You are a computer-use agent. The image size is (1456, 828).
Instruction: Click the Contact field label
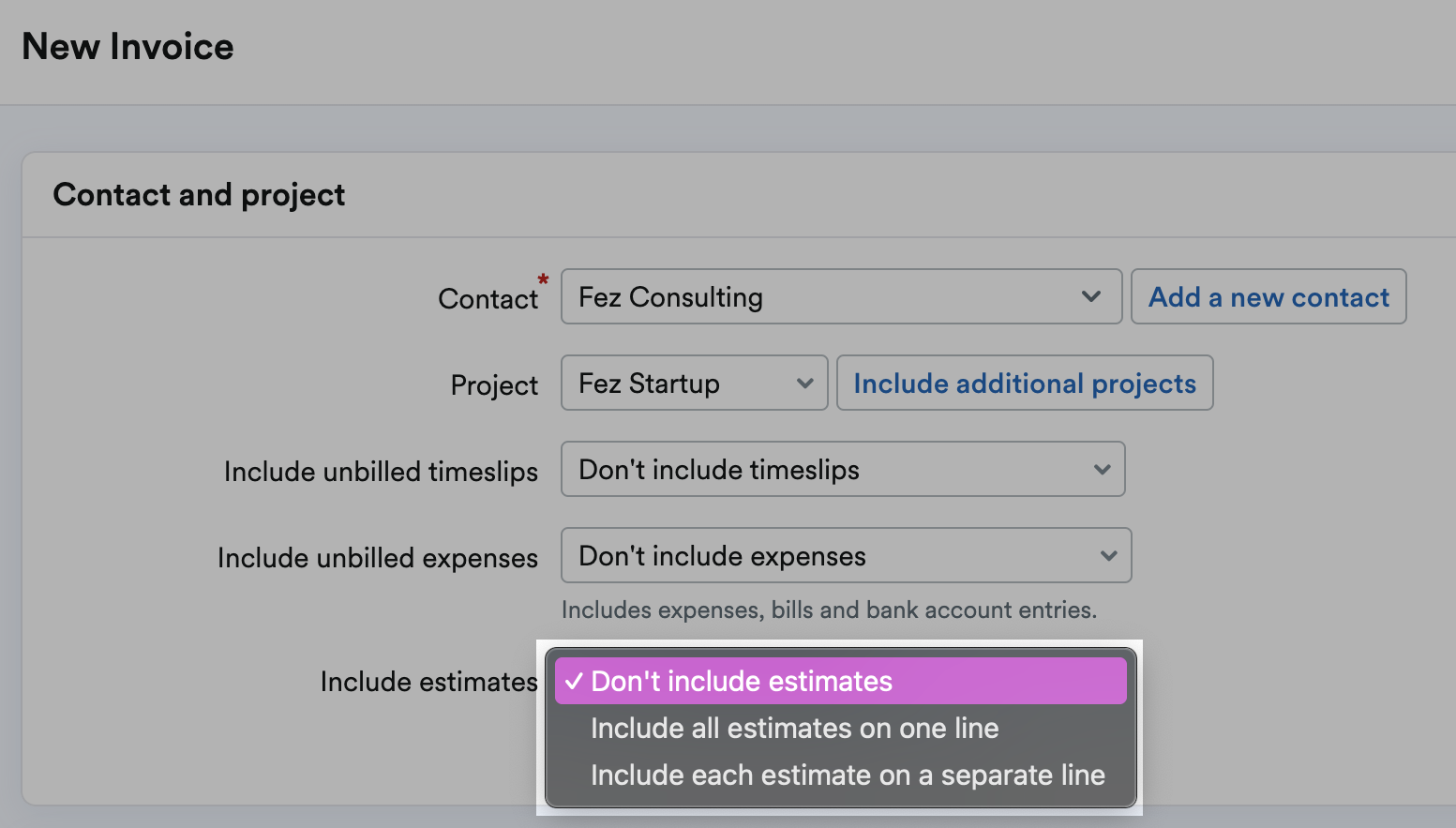click(488, 299)
